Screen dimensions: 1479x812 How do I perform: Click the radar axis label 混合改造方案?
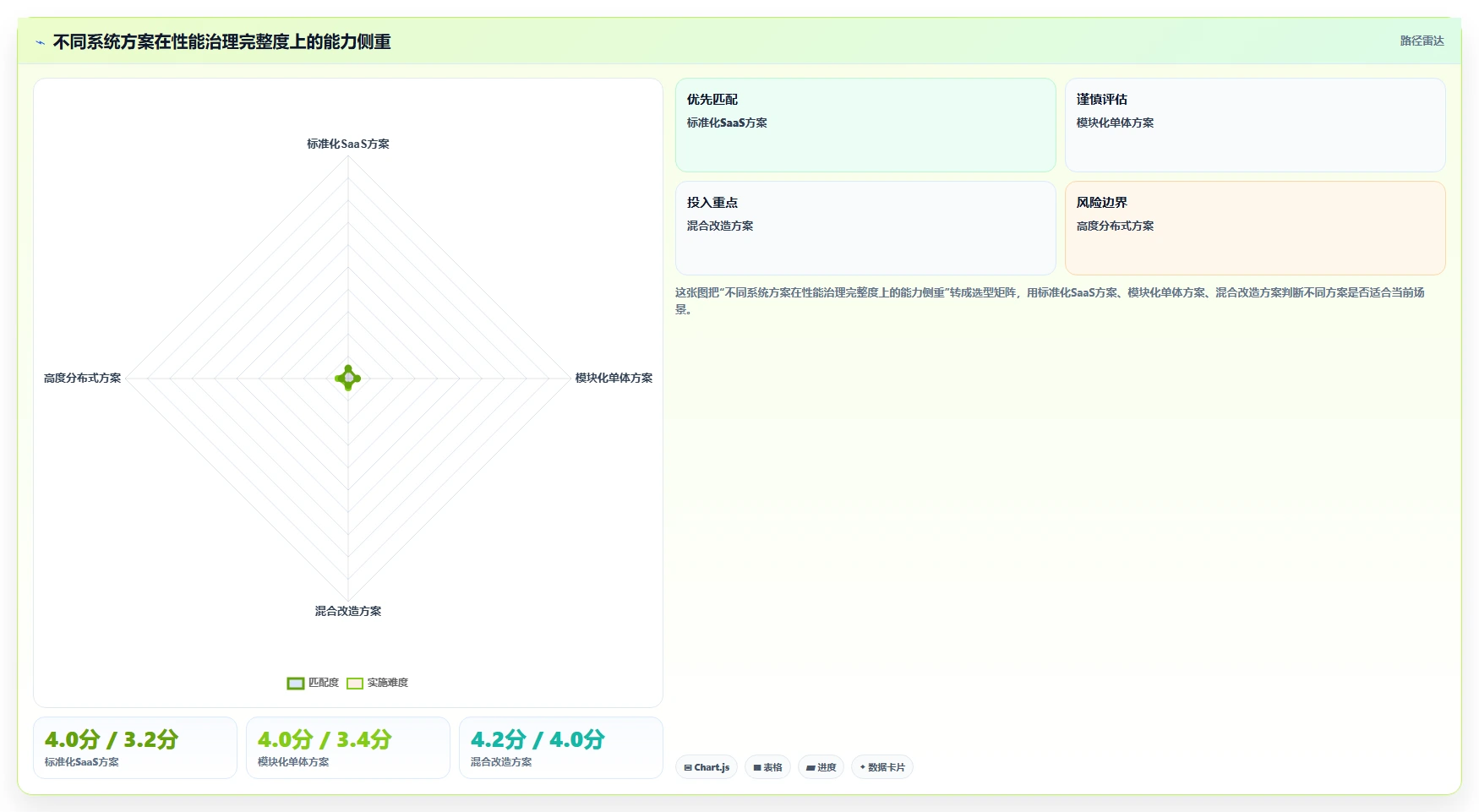[x=348, y=611]
